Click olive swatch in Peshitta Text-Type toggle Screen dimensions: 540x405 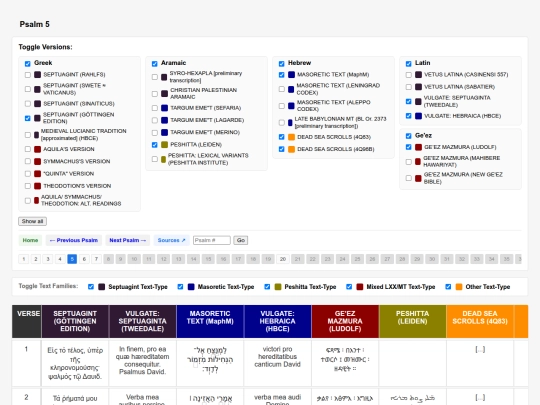click(278, 287)
